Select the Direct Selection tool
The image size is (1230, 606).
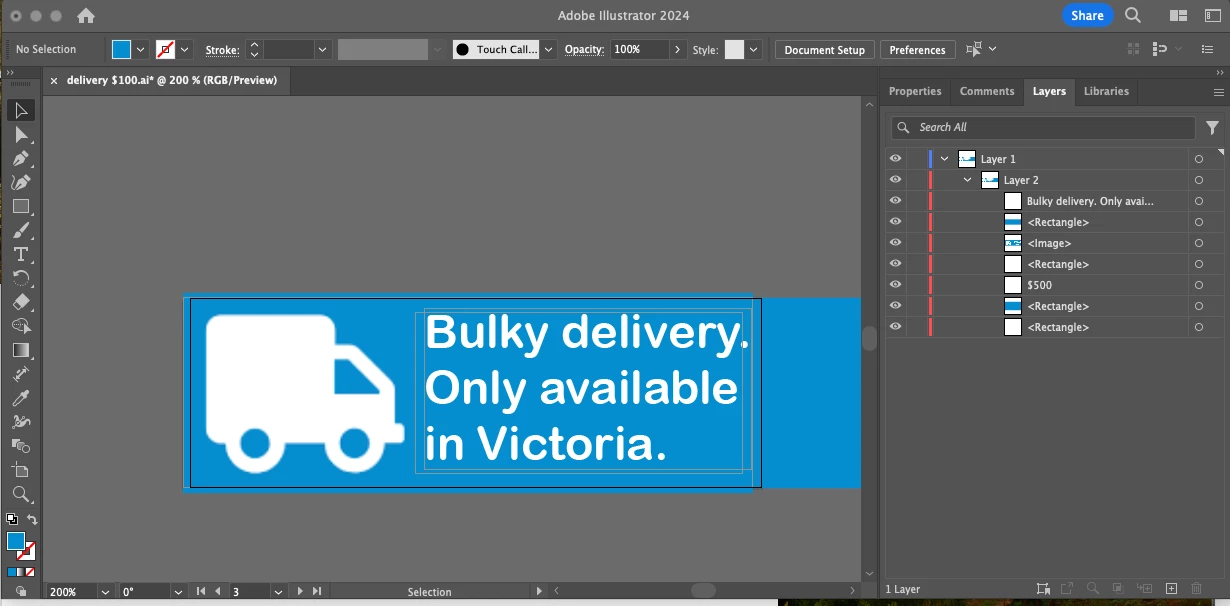(x=21, y=134)
